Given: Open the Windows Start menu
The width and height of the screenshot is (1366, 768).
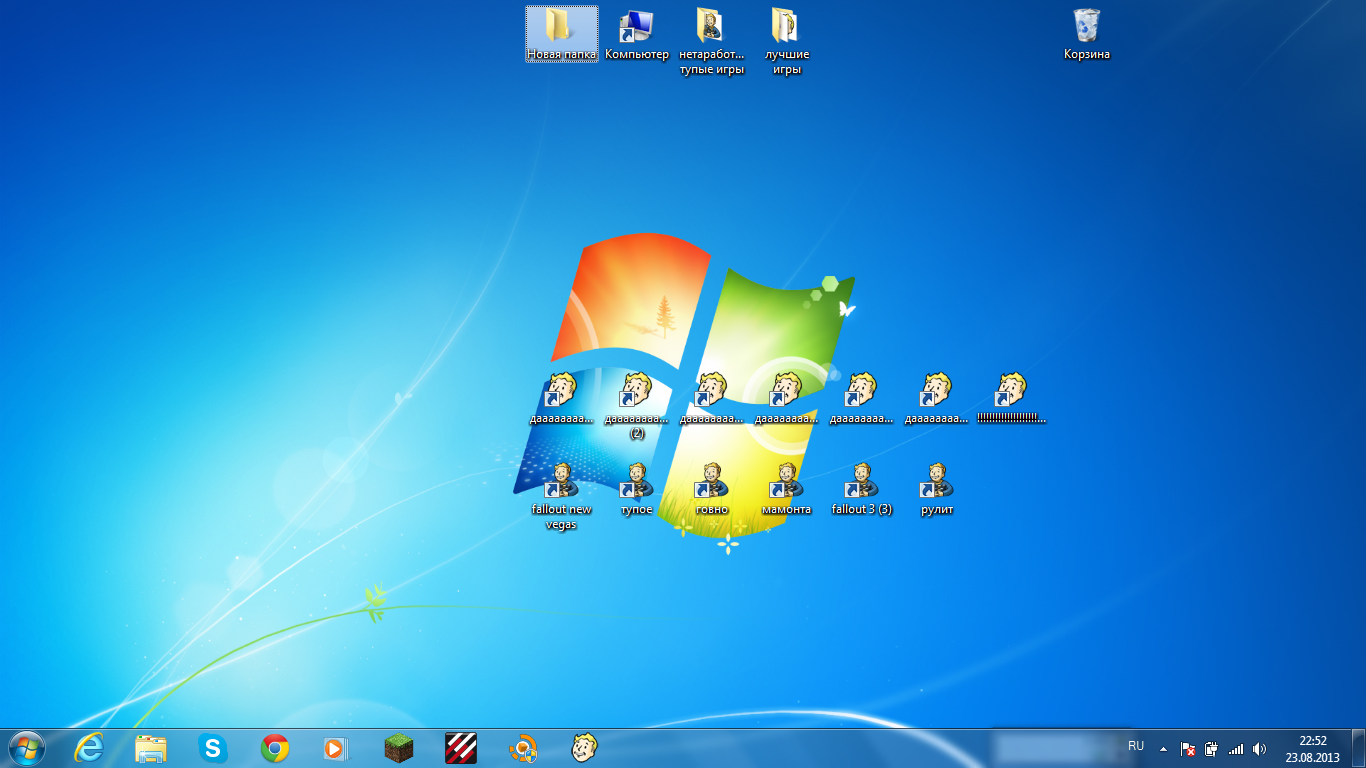Looking at the screenshot, I should click(27, 748).
